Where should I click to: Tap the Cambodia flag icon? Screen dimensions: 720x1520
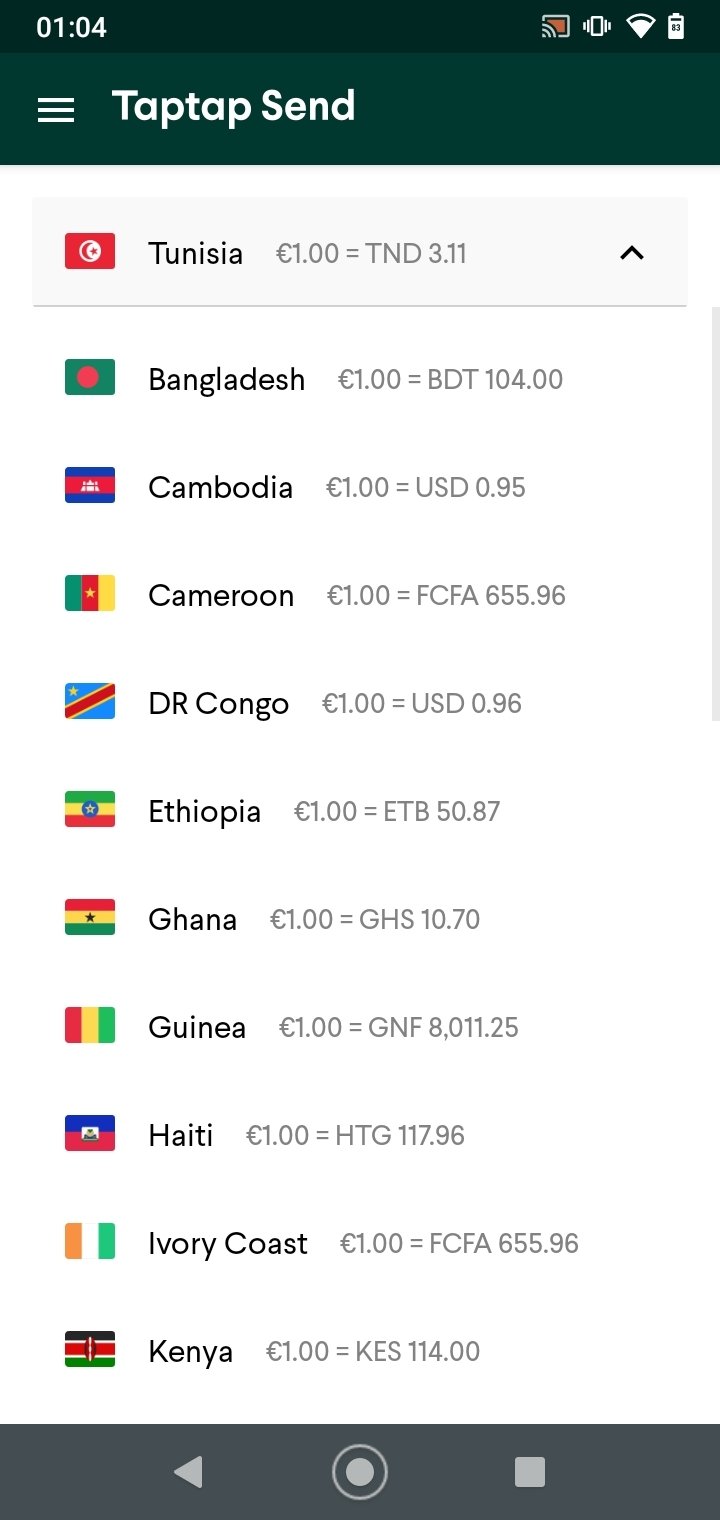pos(90,486)
